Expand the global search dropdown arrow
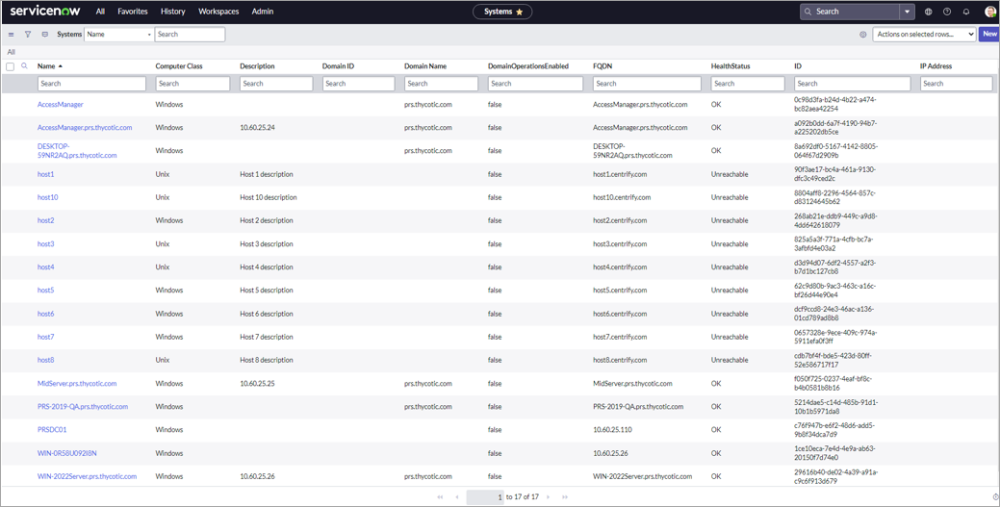The height and width of the screenshot is (507, 1000). coord(906,12)
